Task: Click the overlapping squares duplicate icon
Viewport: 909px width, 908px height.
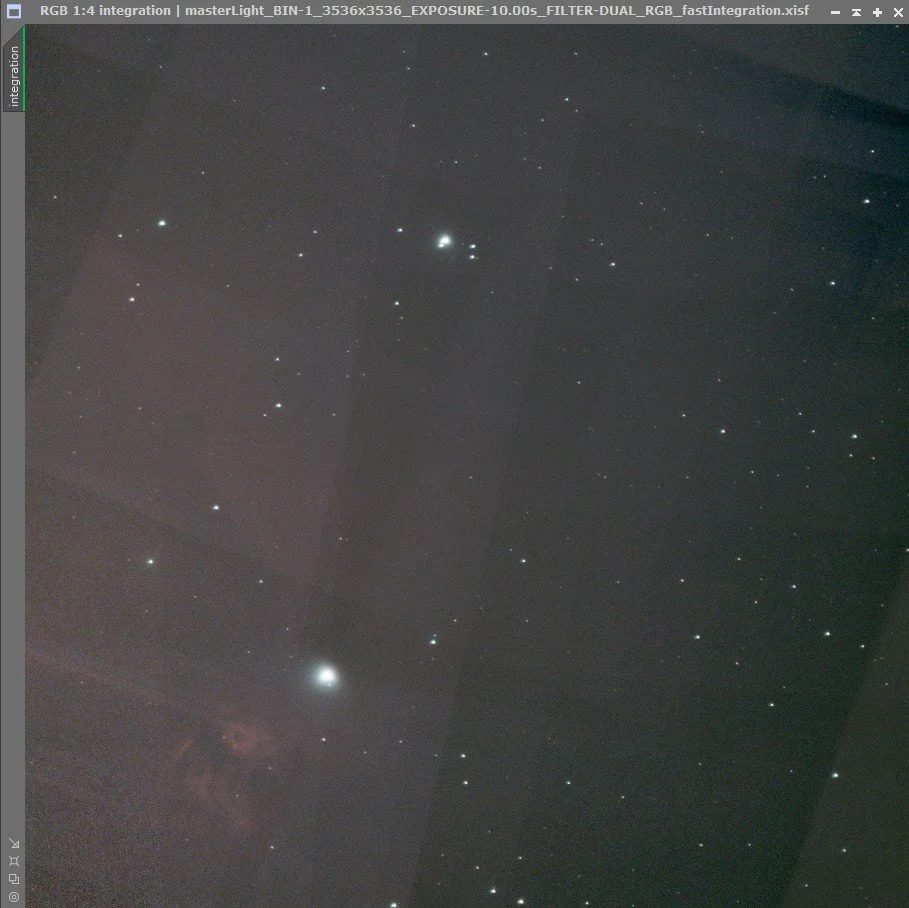Action: (14, 879)
